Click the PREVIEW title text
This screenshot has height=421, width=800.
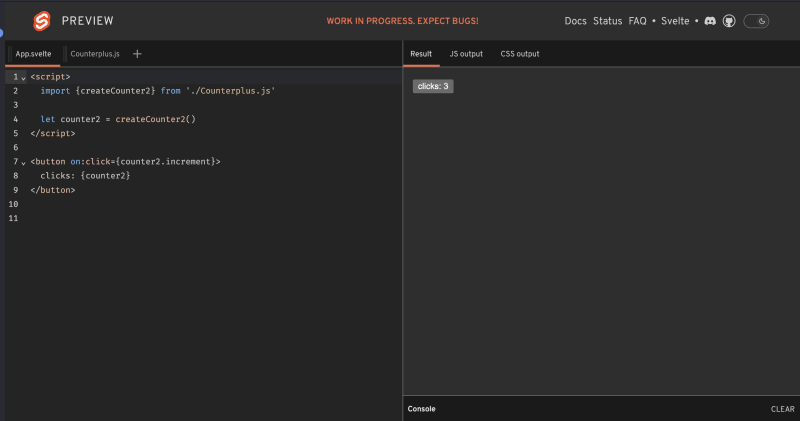[x=88, y=21]
